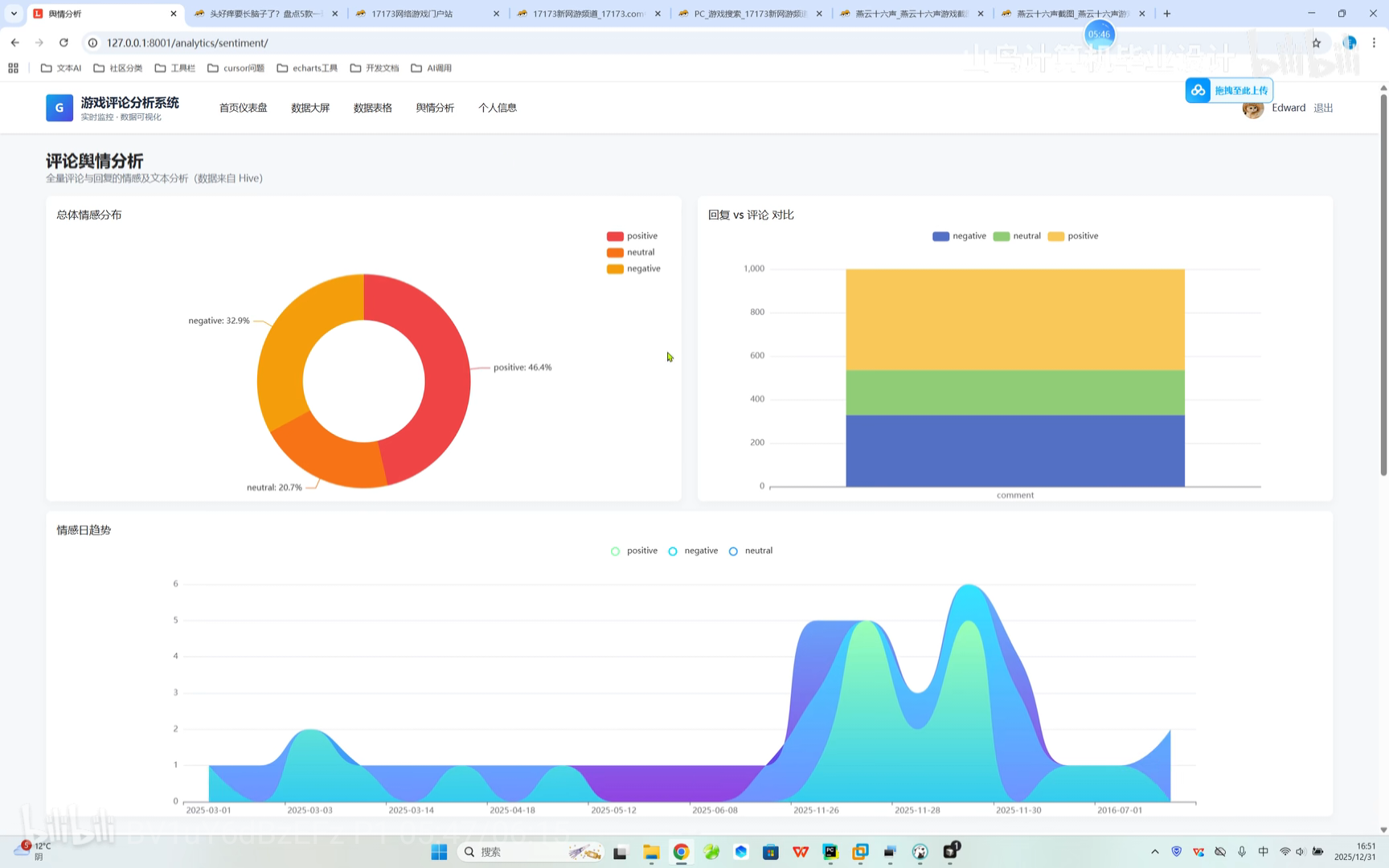
Task: Click the baidu cloud upload icon
Action: click(1197, 90)
